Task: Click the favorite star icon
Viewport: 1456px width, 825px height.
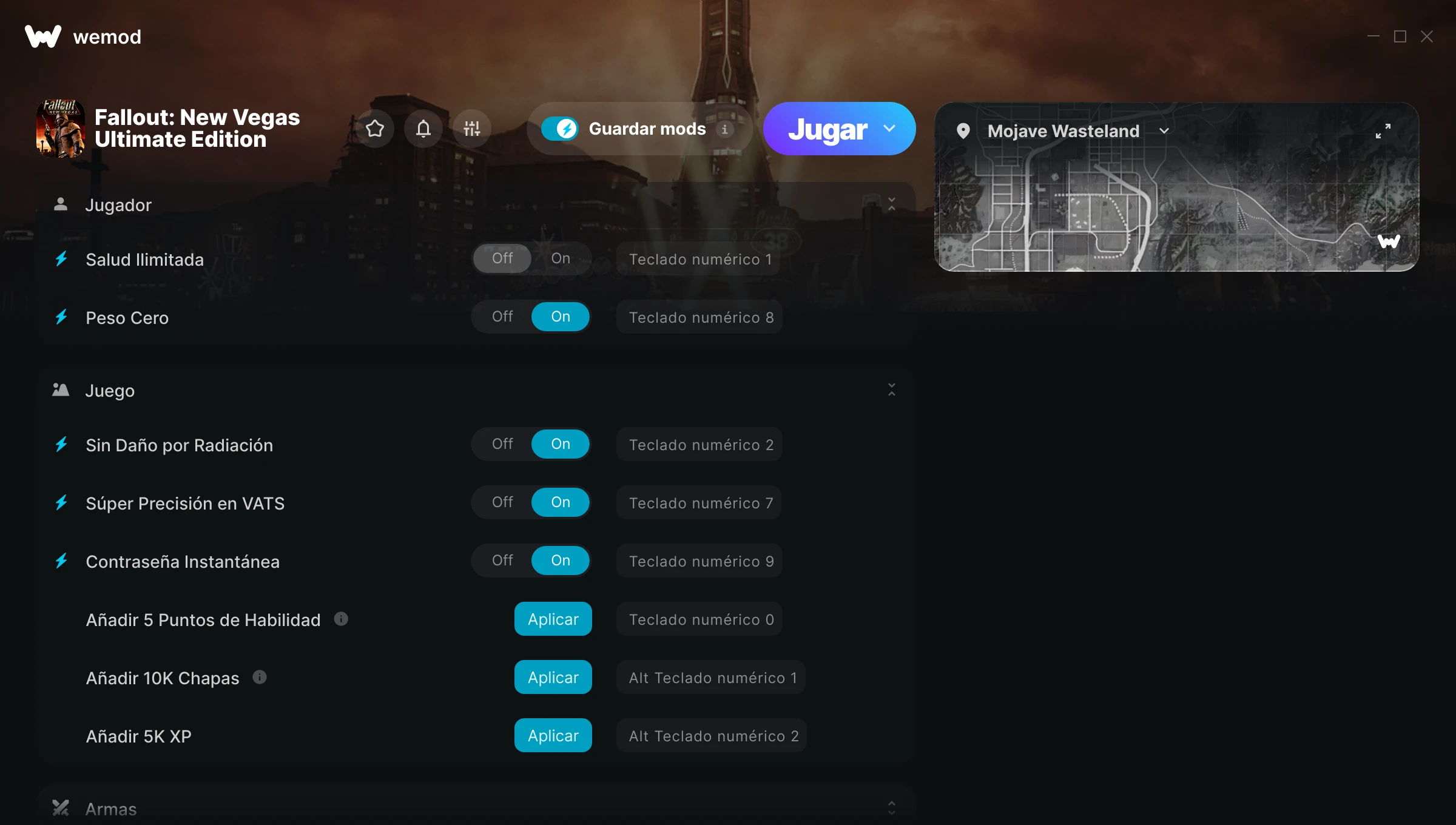Action: pos(375,129)
